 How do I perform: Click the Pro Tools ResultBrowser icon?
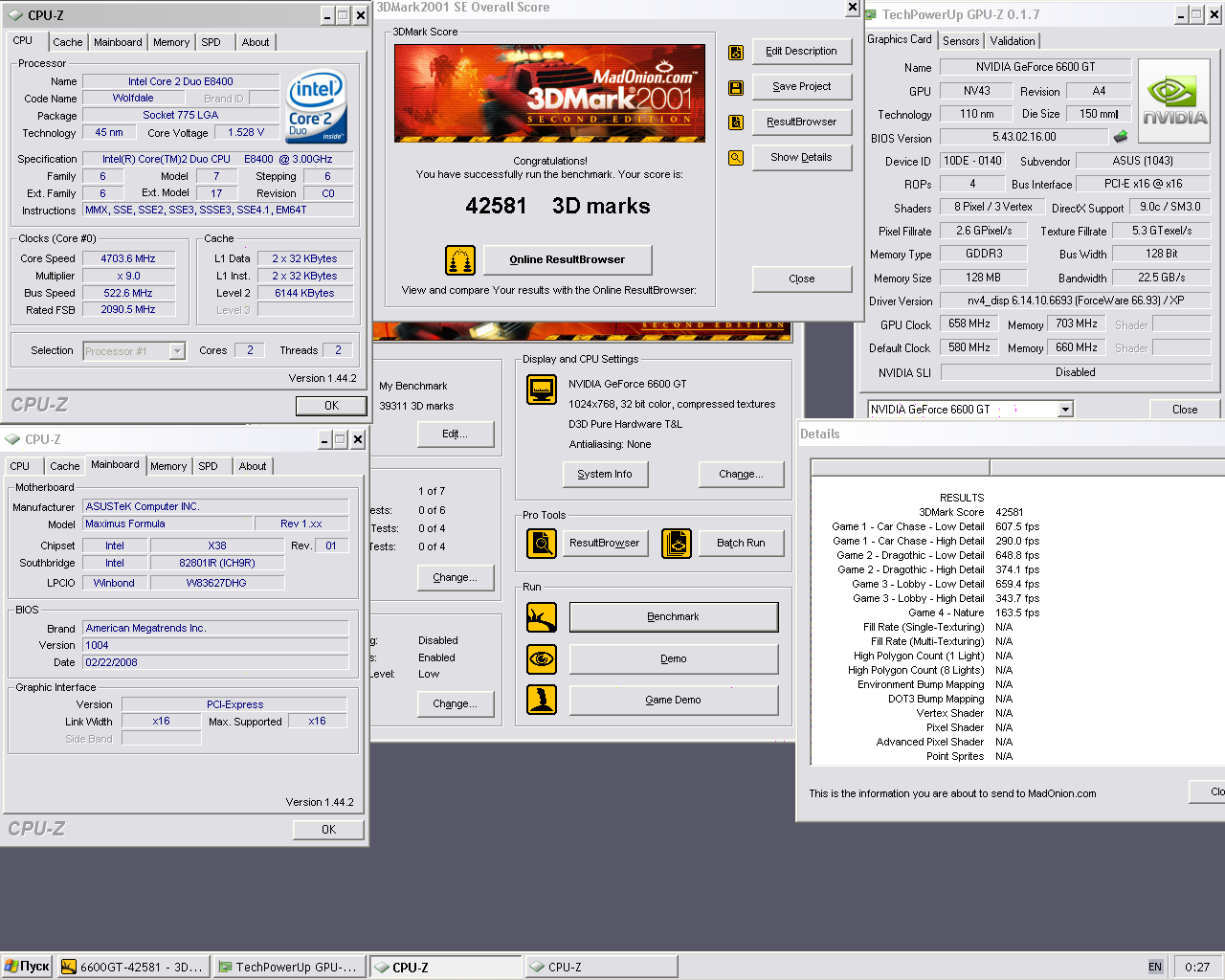click(x=542, y=544)
